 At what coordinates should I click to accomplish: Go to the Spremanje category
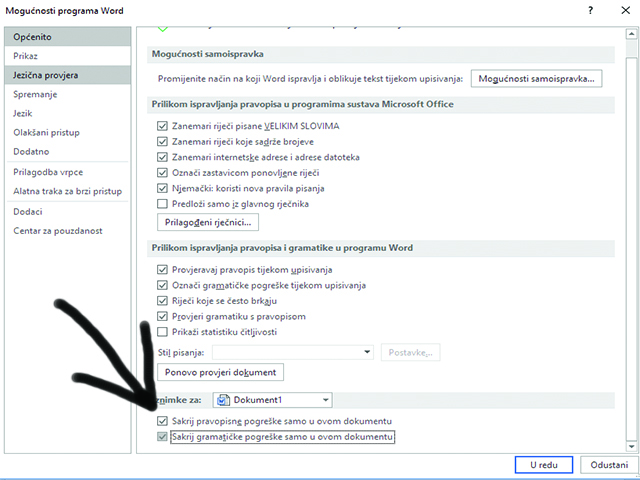click(x=68, y=94)
